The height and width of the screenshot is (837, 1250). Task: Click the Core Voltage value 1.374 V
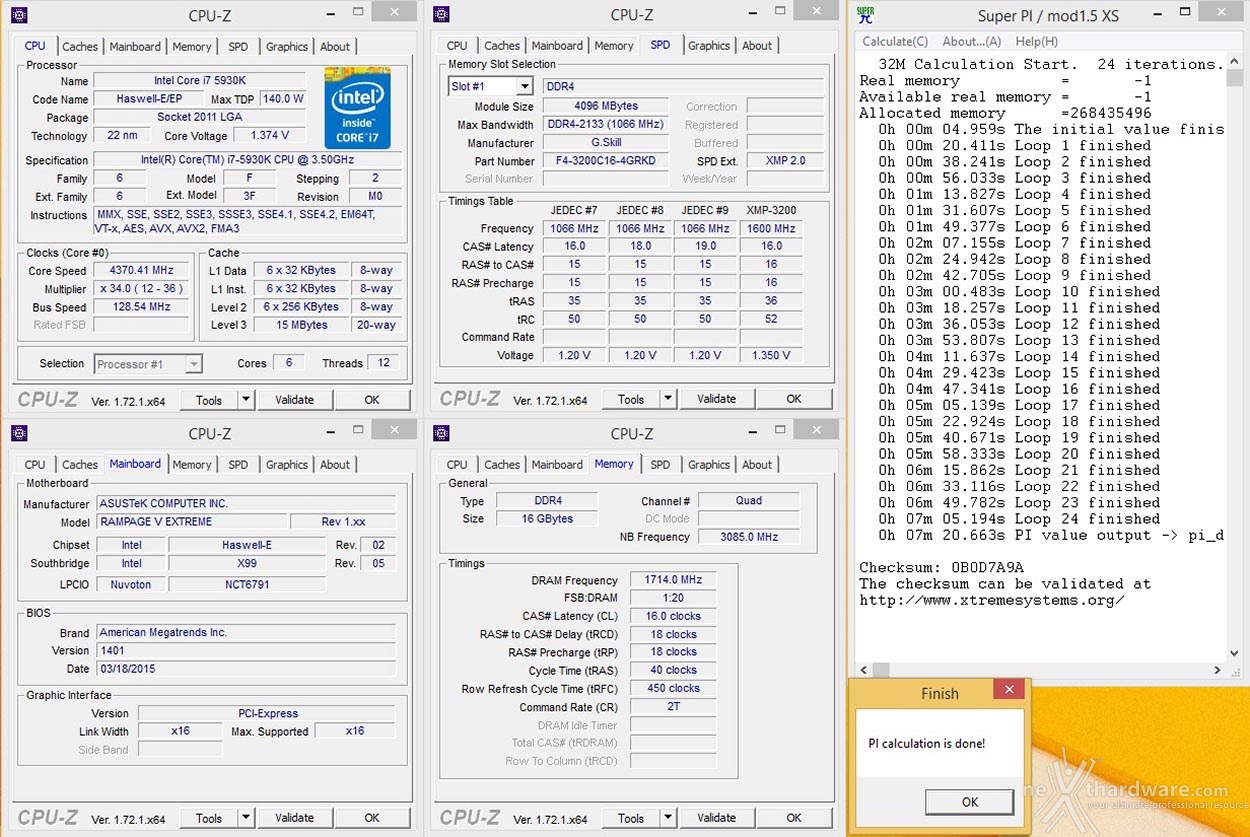pos(268,135)
